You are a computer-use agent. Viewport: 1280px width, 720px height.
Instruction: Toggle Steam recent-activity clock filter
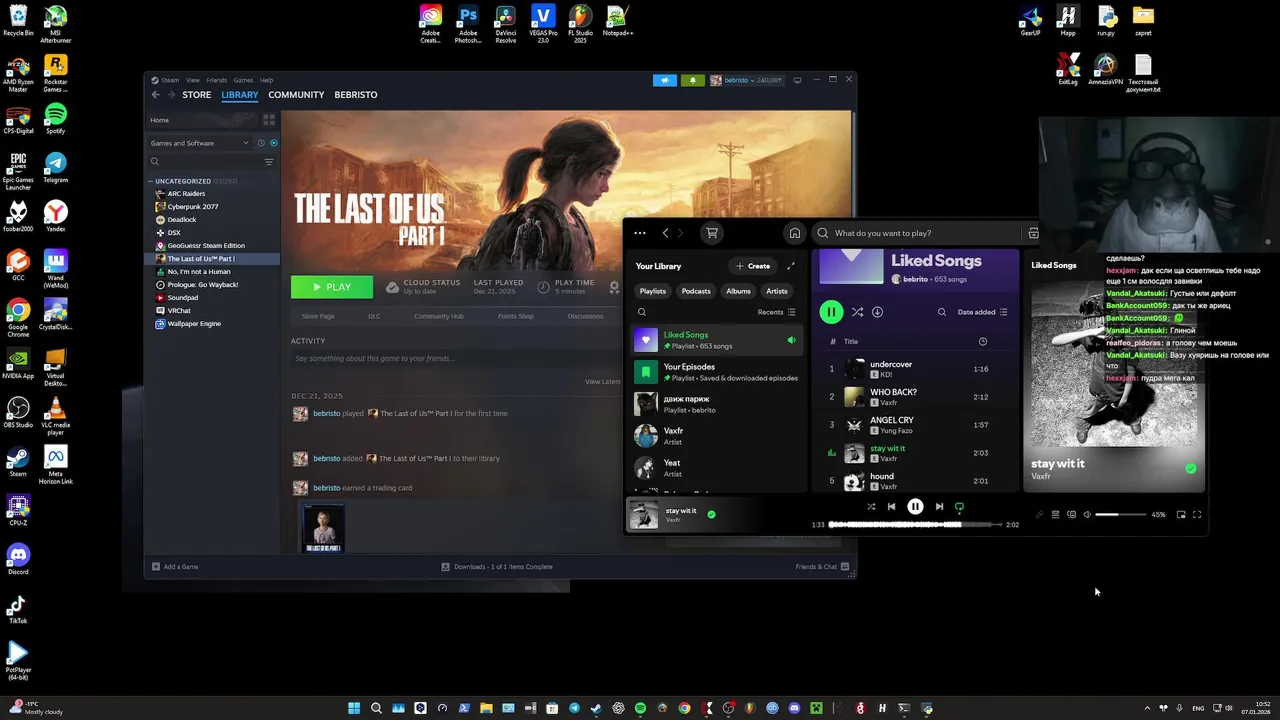click(x=261, y=143)
